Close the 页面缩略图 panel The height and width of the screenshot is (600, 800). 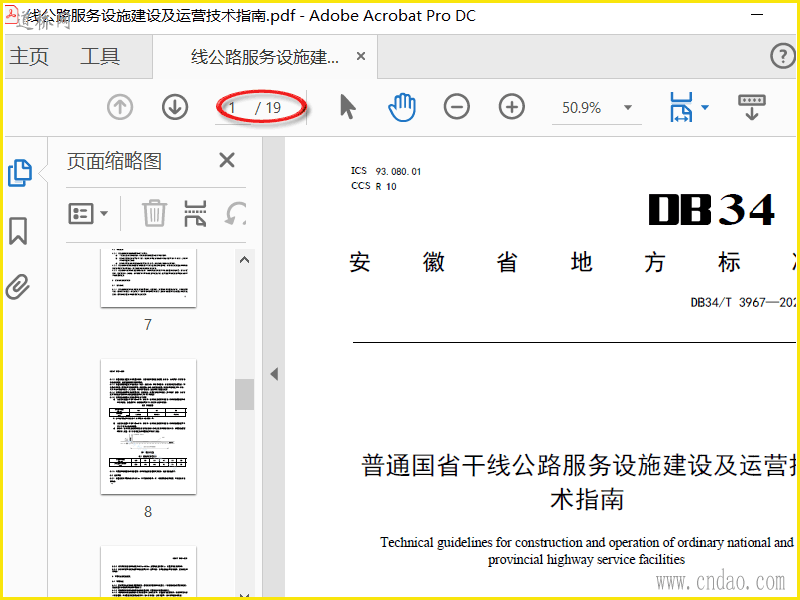pyautogui.click(x=227, y=160)
